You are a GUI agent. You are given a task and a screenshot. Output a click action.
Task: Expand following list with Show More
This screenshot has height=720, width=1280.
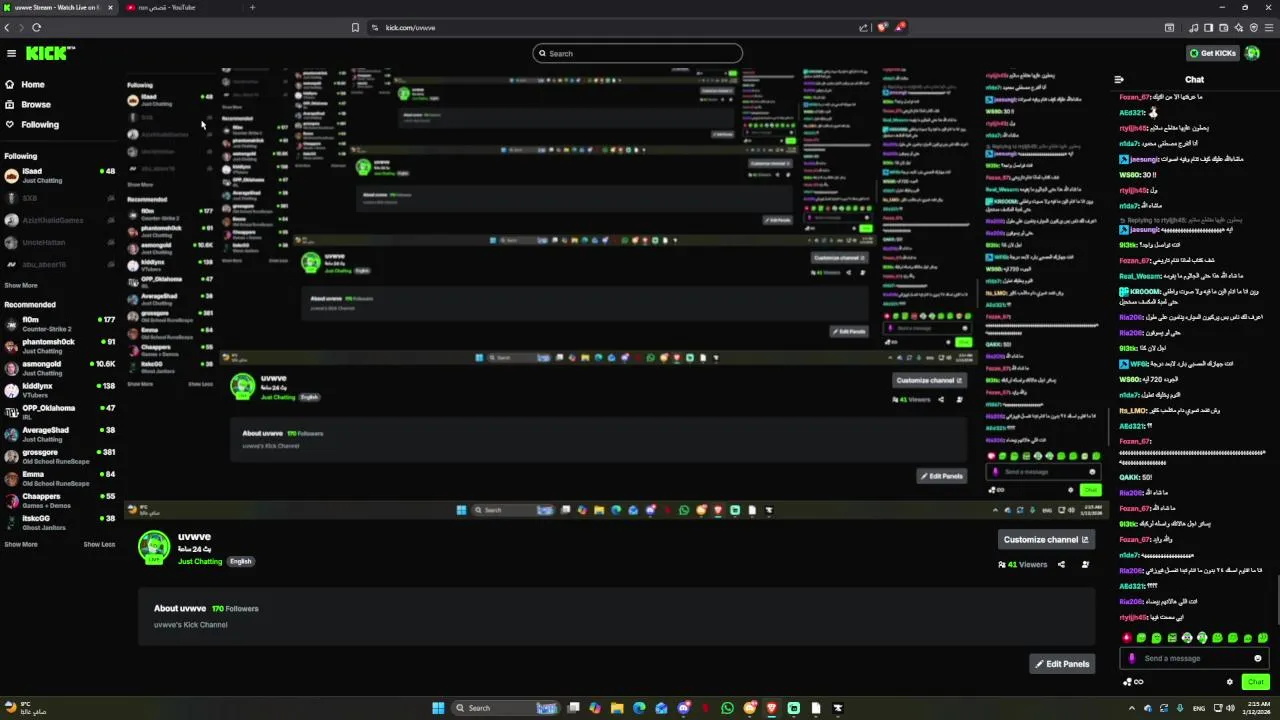[x=21, y=285]
